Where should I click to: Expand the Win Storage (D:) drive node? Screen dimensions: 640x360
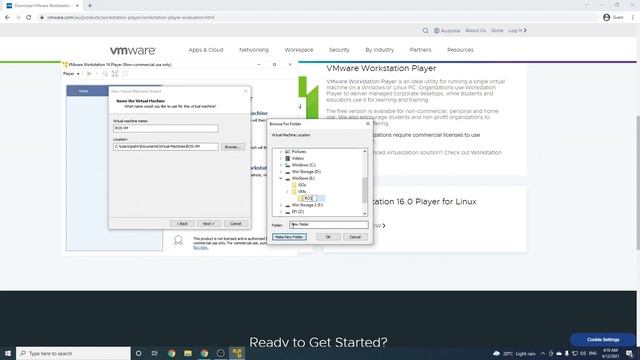click(281, 172)
